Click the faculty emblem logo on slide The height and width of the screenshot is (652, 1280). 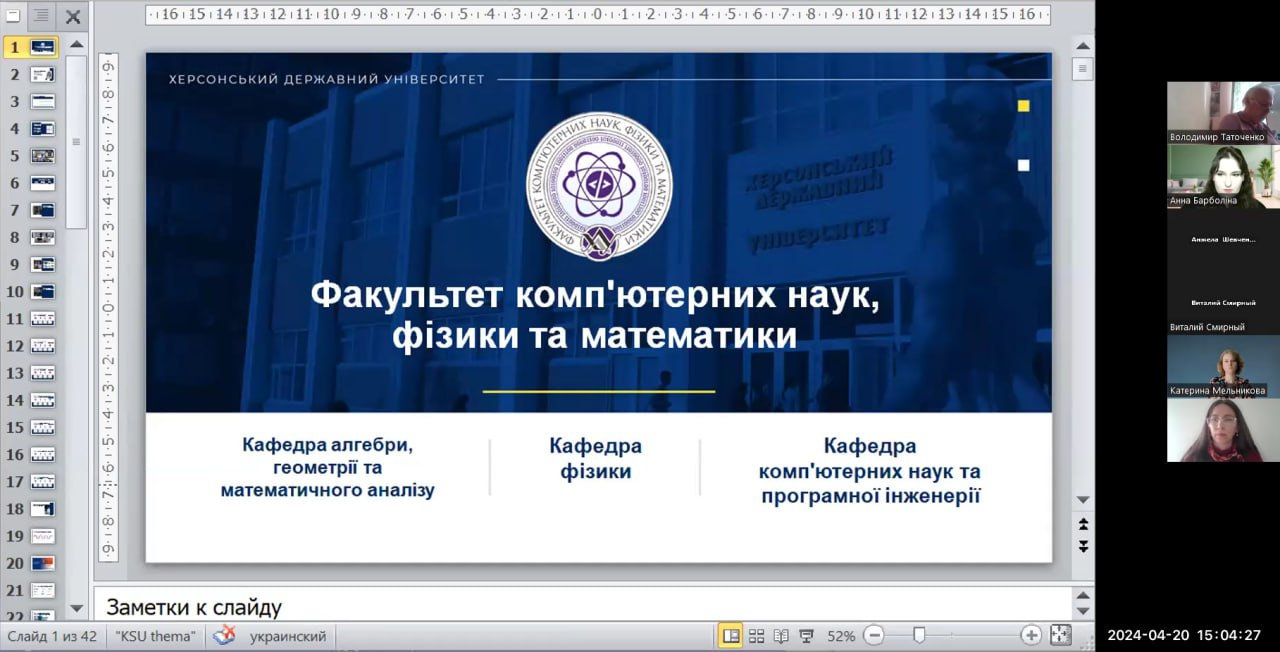coord(599,187)
